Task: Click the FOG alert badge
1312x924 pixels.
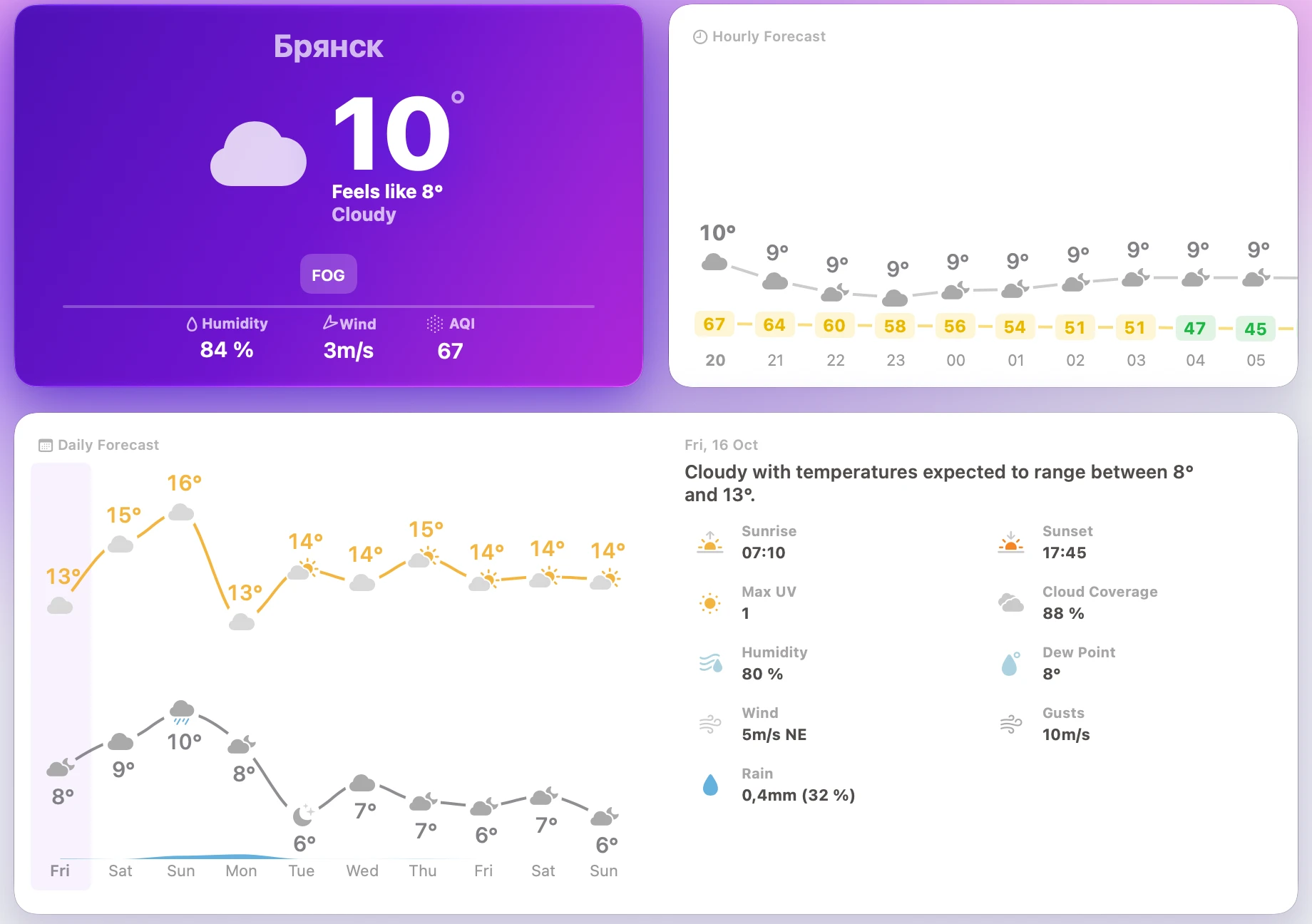Action: pyautogui.click(x=328, y=274)
